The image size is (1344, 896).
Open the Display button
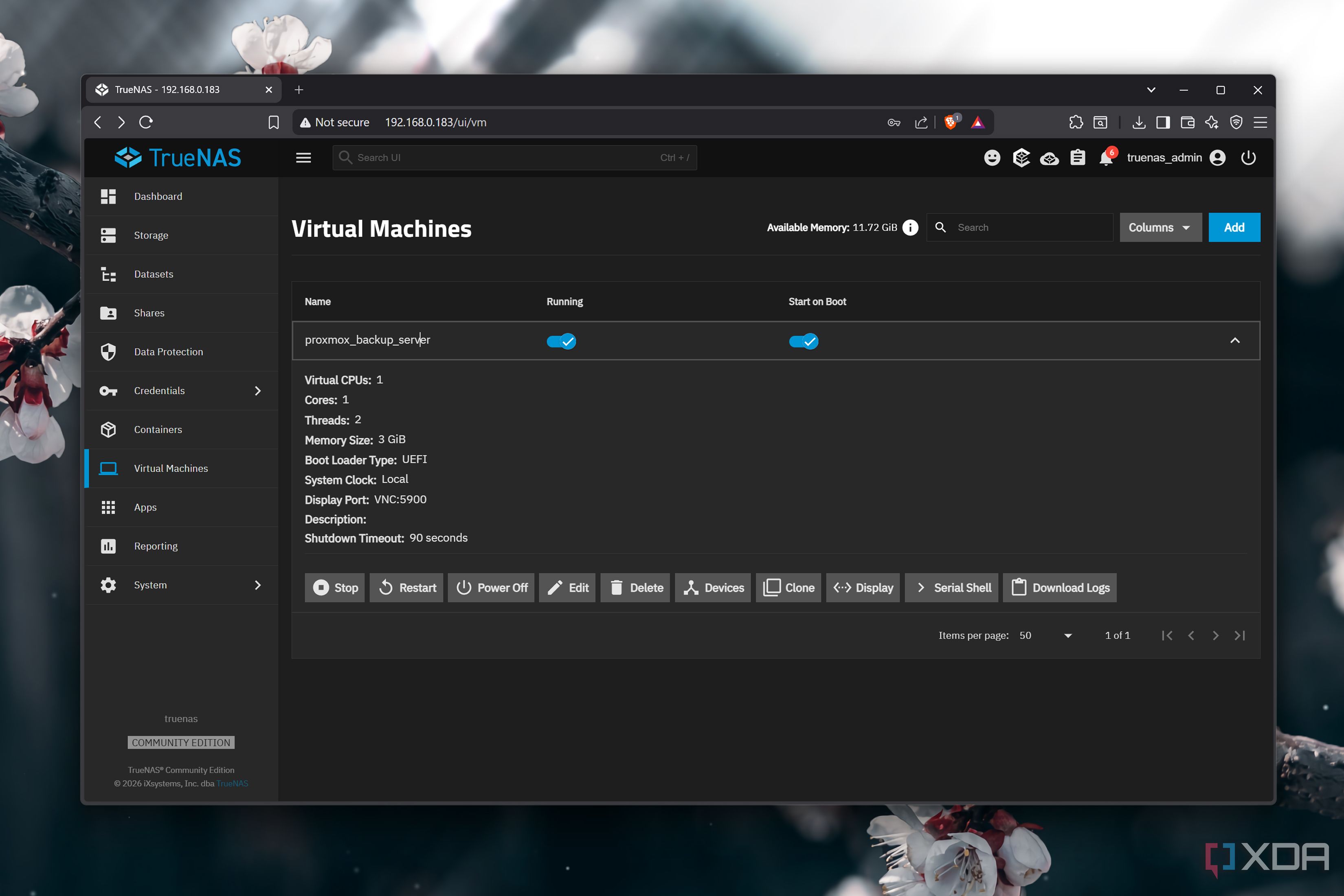[x=863, y=587]
